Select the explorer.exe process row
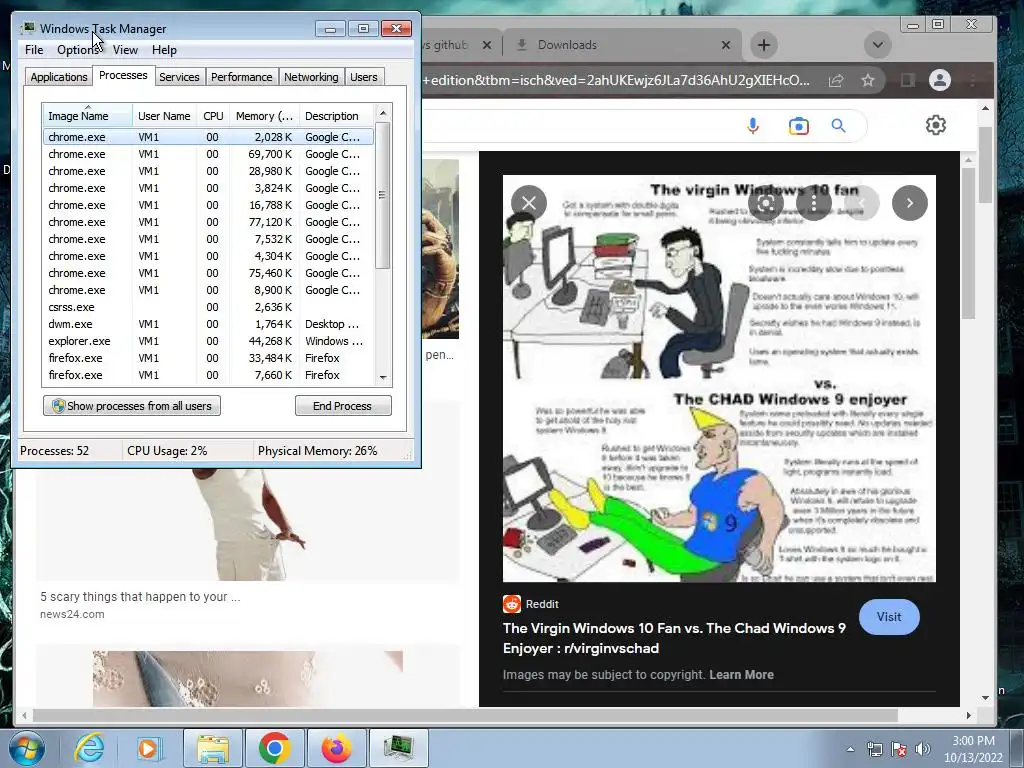Viewport: 1024px width, 768px height. tap(208, 341)
